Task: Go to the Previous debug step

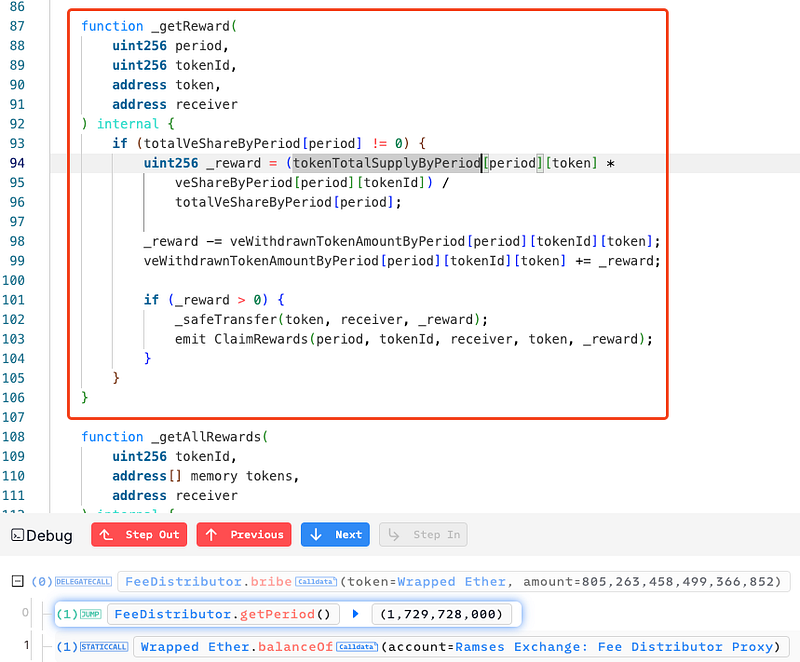Action: click(x=244, y=535)
